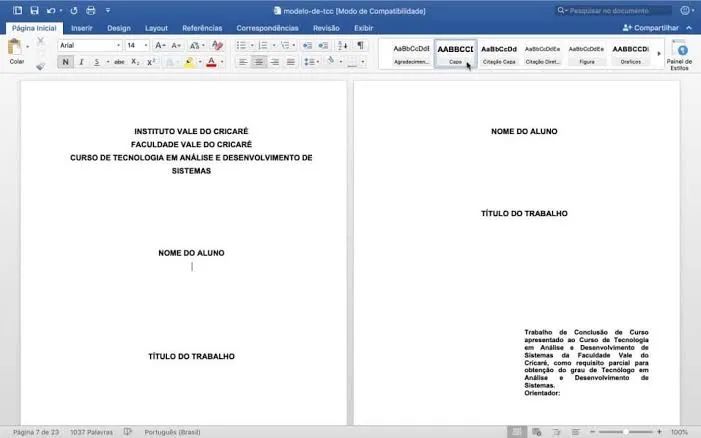Image resolution: width=701 pixels, height=438 pixels.
Task: Toggle bold (N) formatting
Action: click(x=65, y=62)
